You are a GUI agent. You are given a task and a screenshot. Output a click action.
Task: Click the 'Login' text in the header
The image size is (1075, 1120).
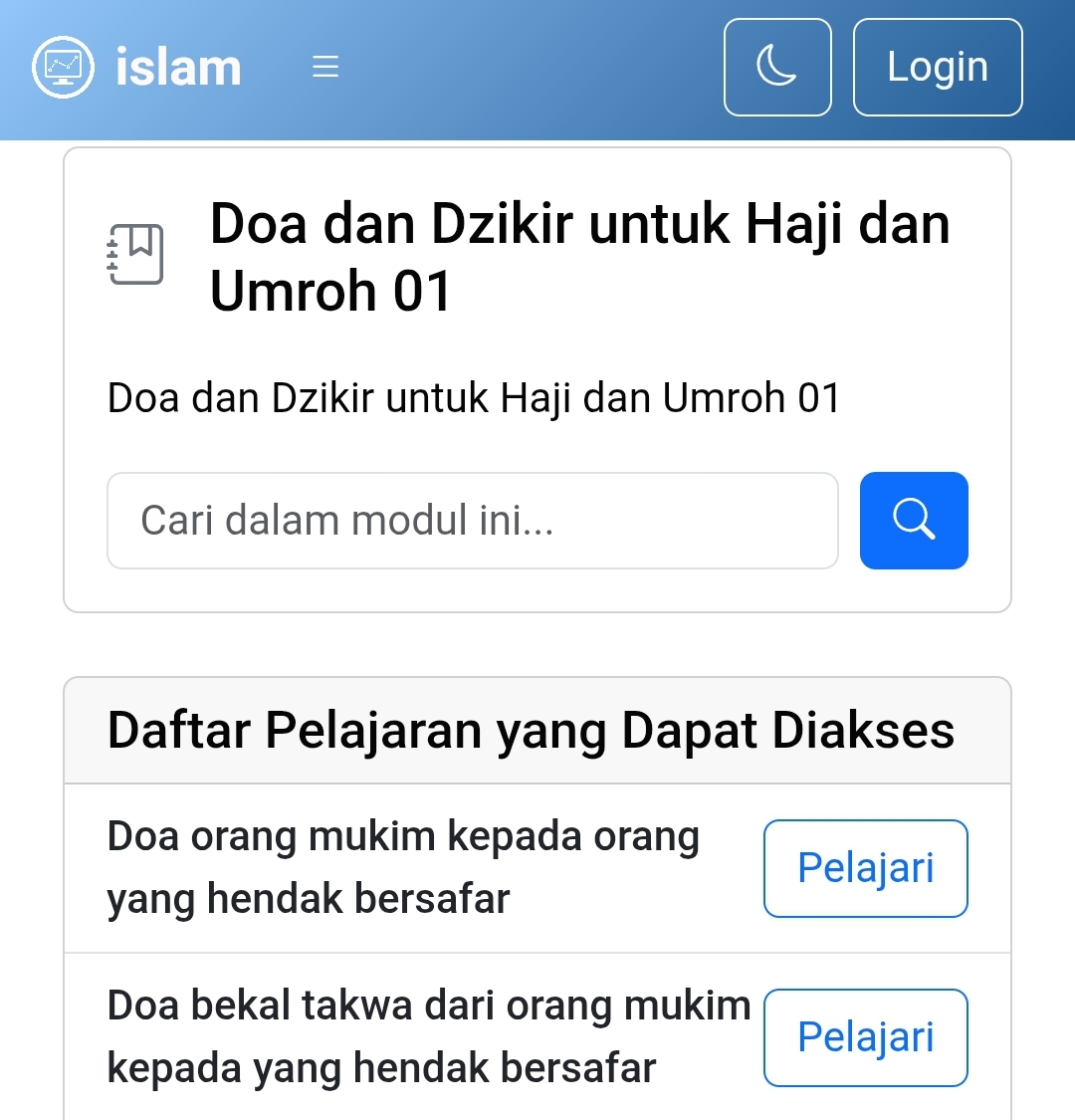point(938,67)
